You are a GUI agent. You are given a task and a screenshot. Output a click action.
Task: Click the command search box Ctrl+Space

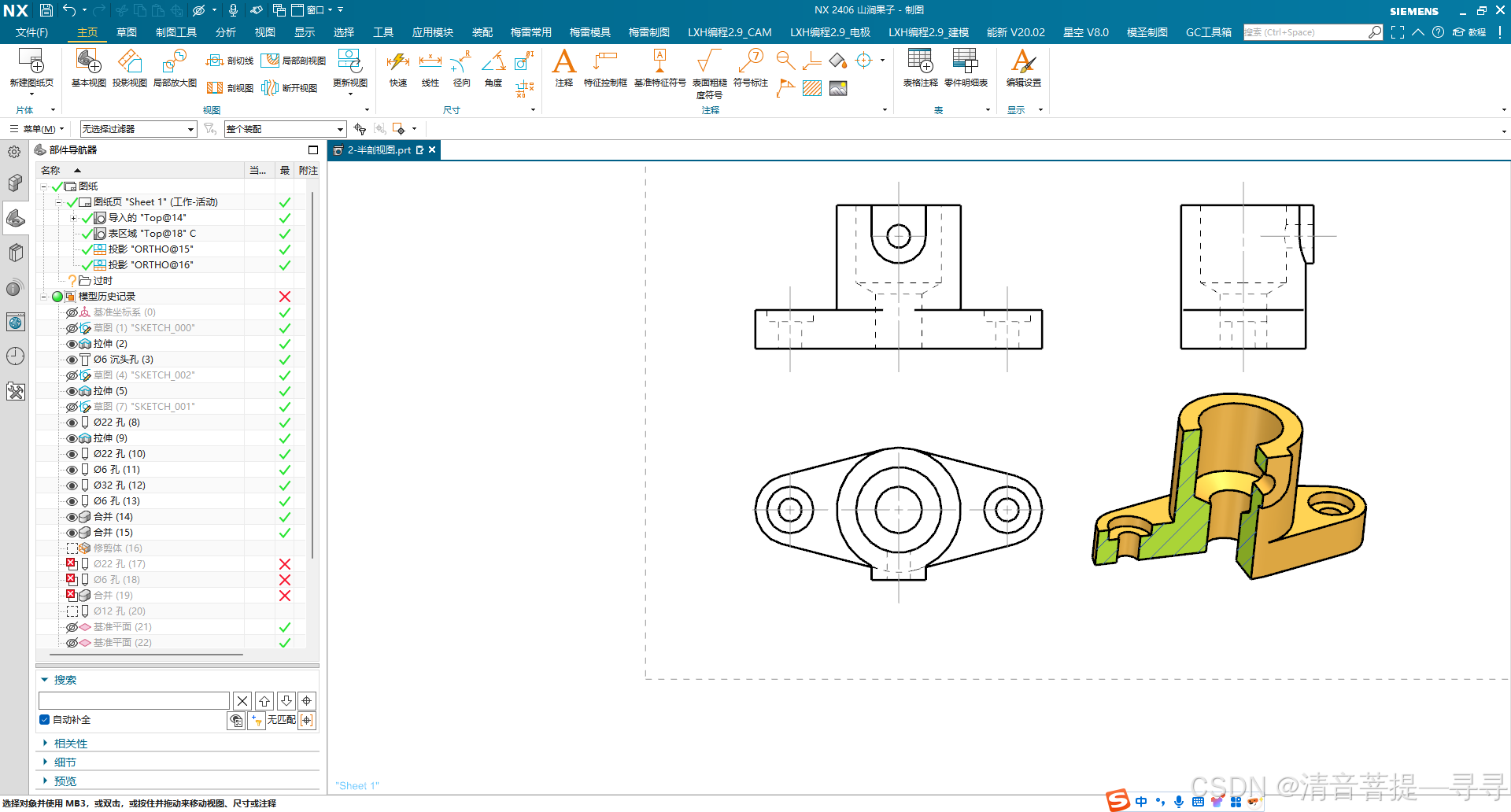[1313, 32]
